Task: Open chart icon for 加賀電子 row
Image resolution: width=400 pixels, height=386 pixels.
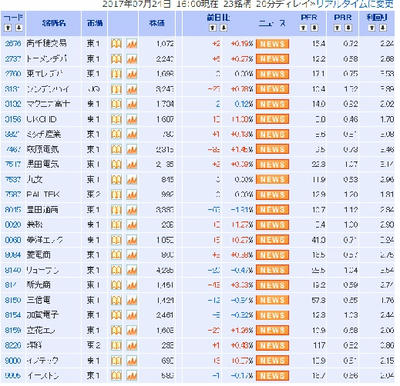Action: [x=132, y=315]
